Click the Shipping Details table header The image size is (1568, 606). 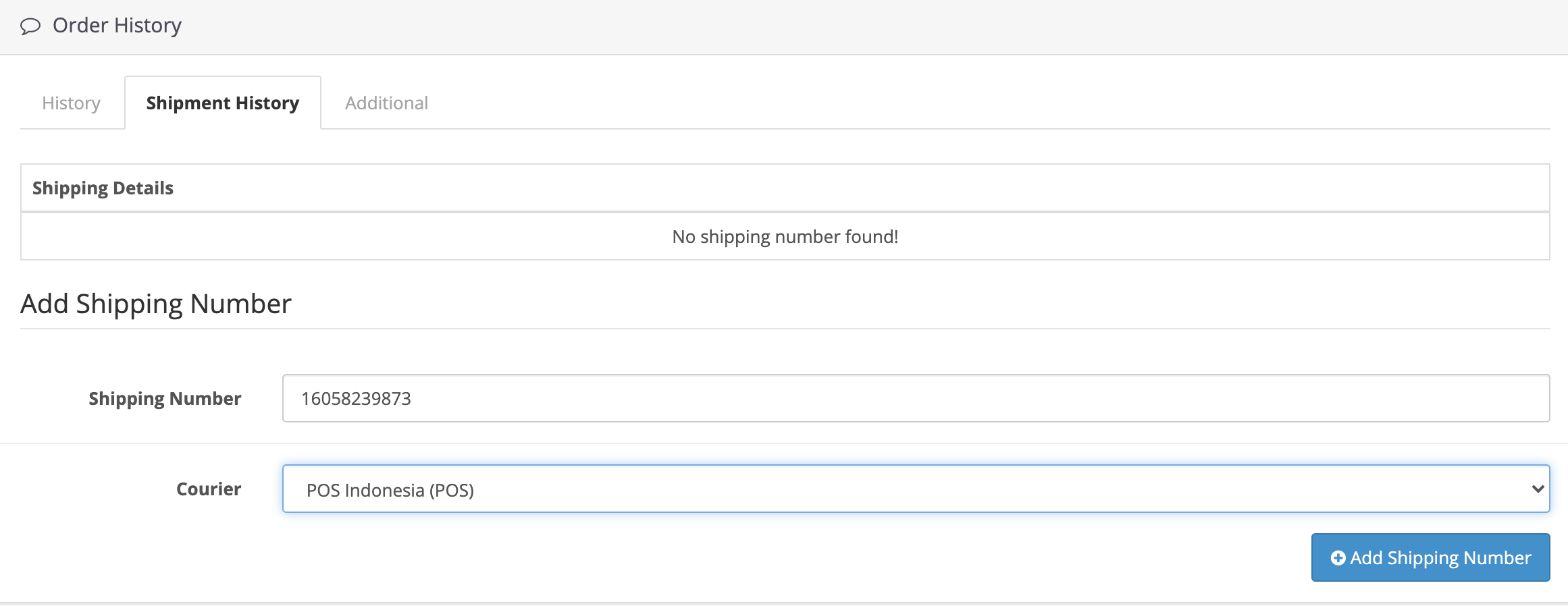tap(103, 188)
